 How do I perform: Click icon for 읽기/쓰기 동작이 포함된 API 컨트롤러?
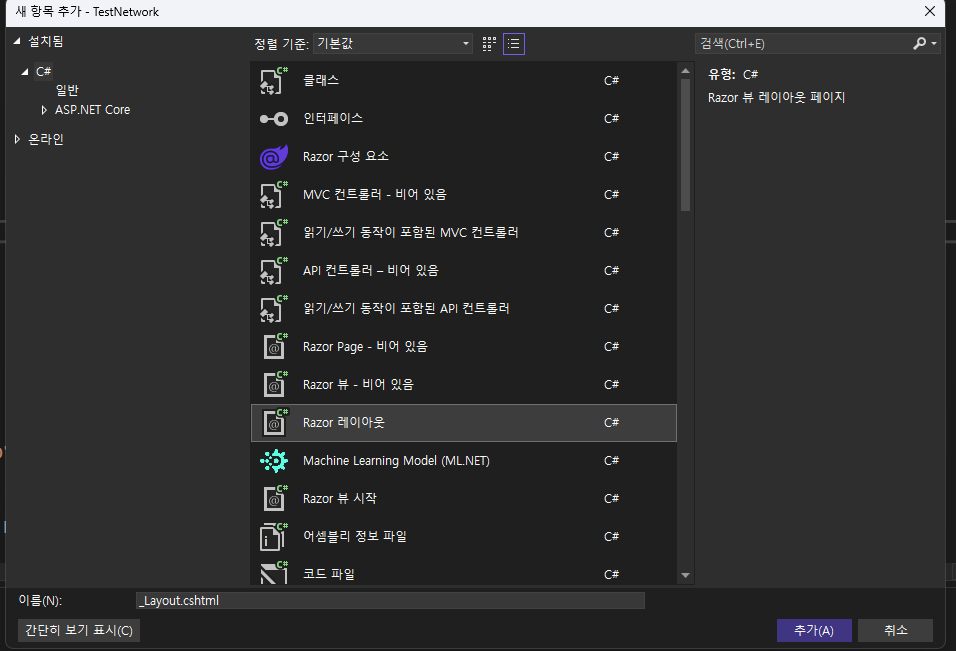[x=274, y=308]
